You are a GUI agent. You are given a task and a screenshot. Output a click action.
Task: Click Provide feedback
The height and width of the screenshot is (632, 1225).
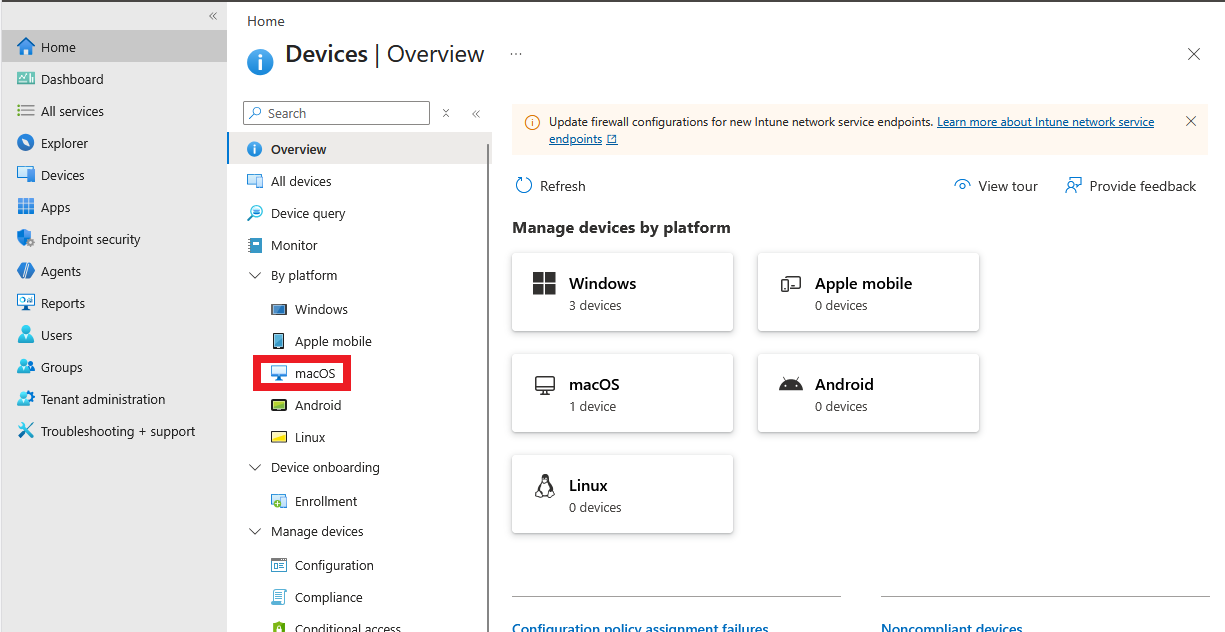(x=1130, y=186)
